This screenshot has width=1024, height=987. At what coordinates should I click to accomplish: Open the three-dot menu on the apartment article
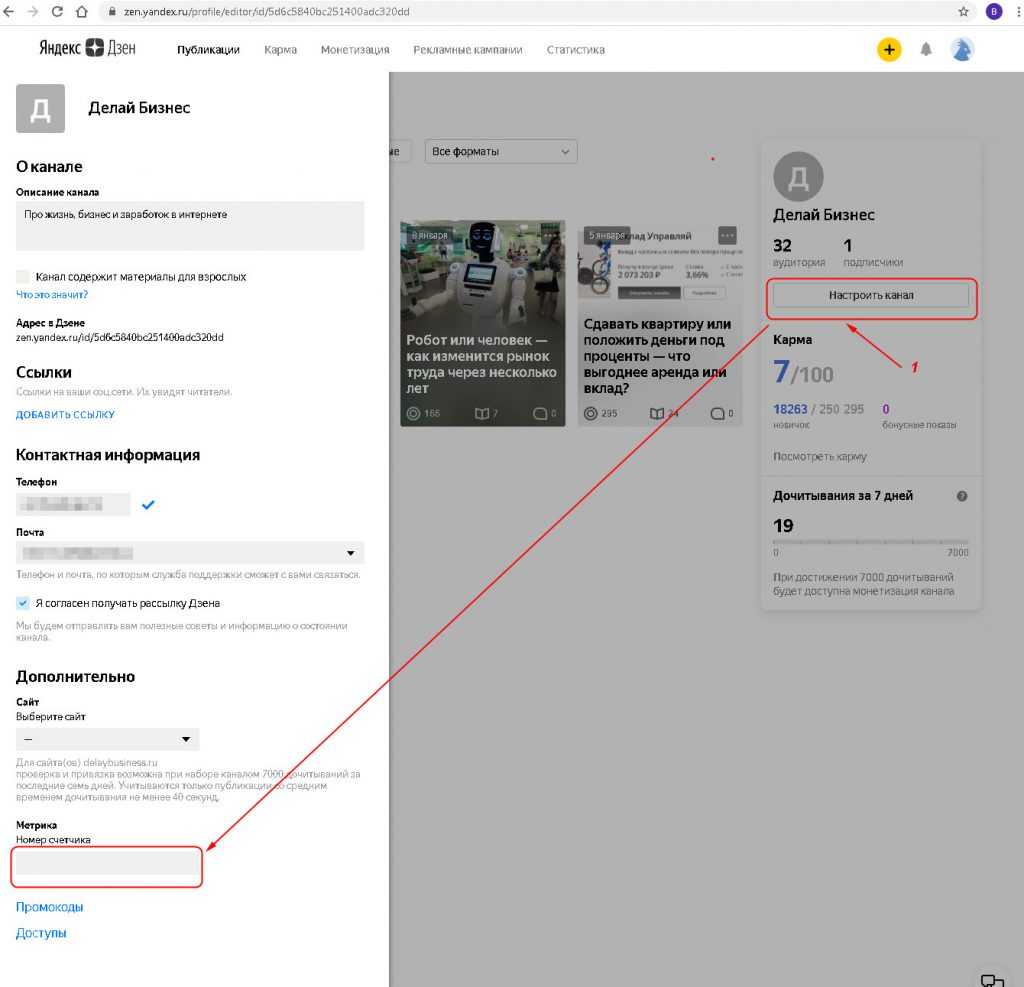pyautogui.click(x=727, y=235)
